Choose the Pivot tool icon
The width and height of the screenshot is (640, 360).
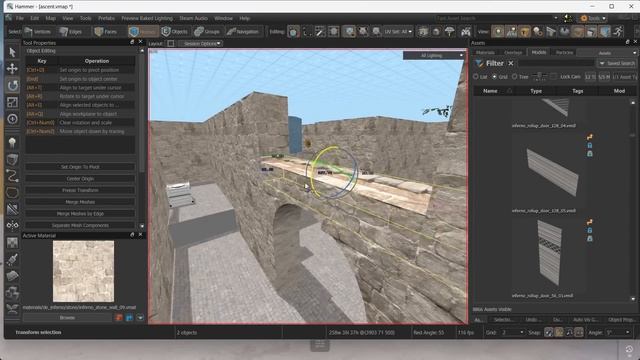coord(12,119)
